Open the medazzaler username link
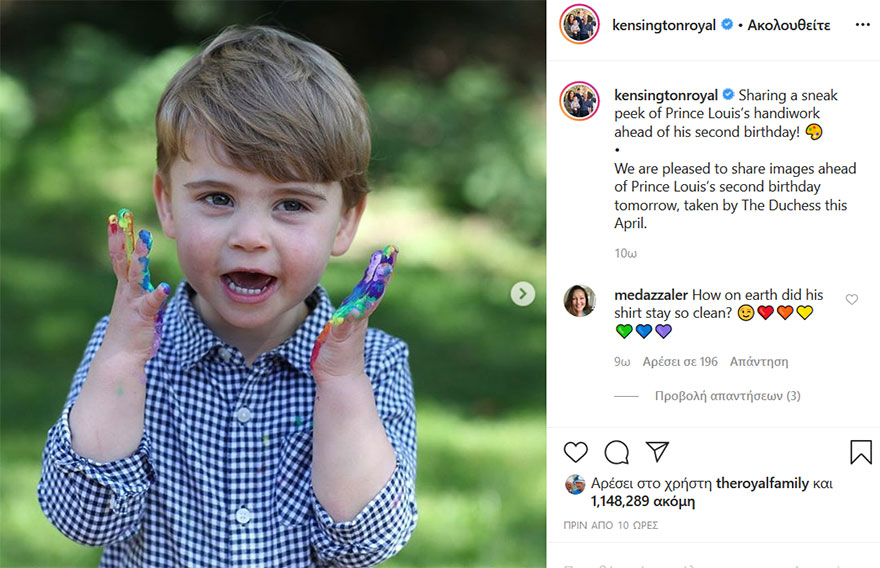This screenshot has width=880, height=568. [650, 295]
